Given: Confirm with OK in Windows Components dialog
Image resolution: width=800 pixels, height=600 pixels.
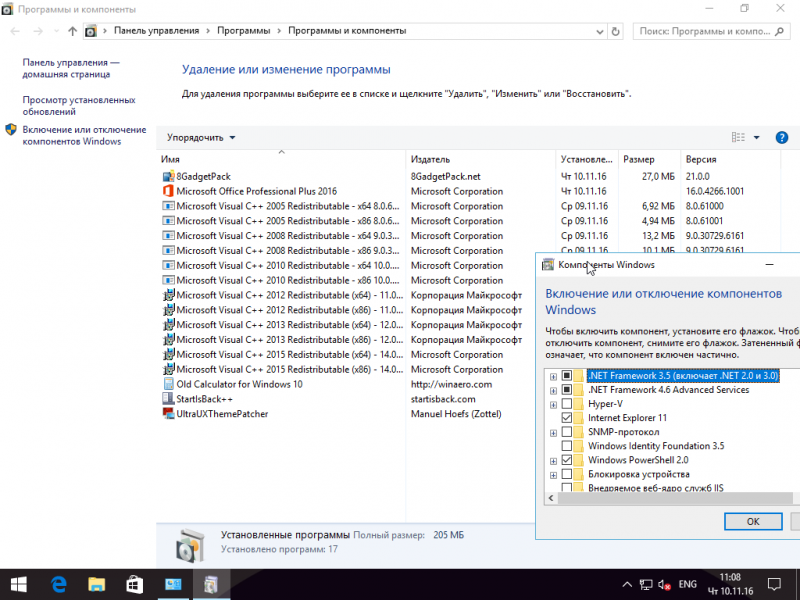Looking at the screenshot, I should pyautogui.click(x=753, y=521).
